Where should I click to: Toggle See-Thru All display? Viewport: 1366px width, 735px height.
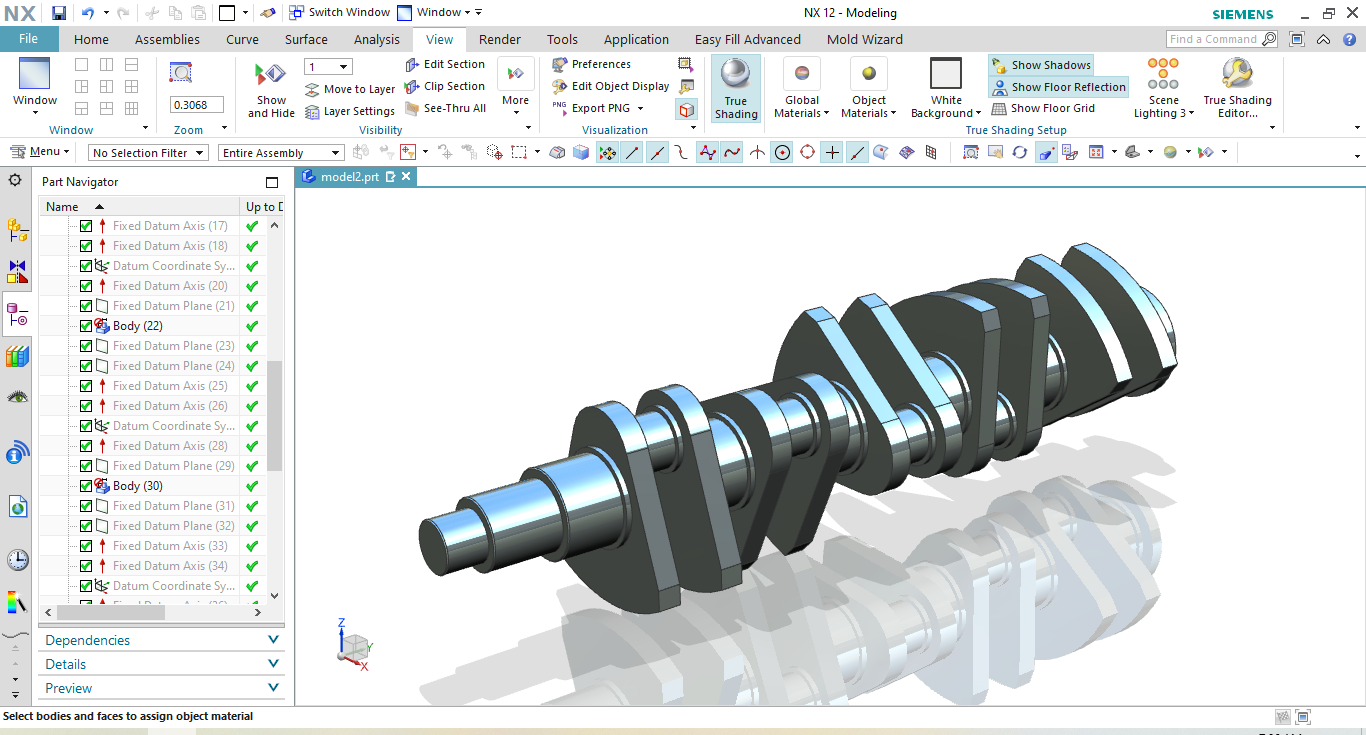445,108
